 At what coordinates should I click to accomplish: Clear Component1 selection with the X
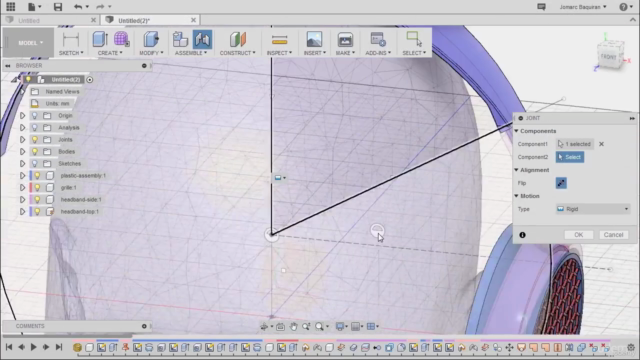point(601,144)
